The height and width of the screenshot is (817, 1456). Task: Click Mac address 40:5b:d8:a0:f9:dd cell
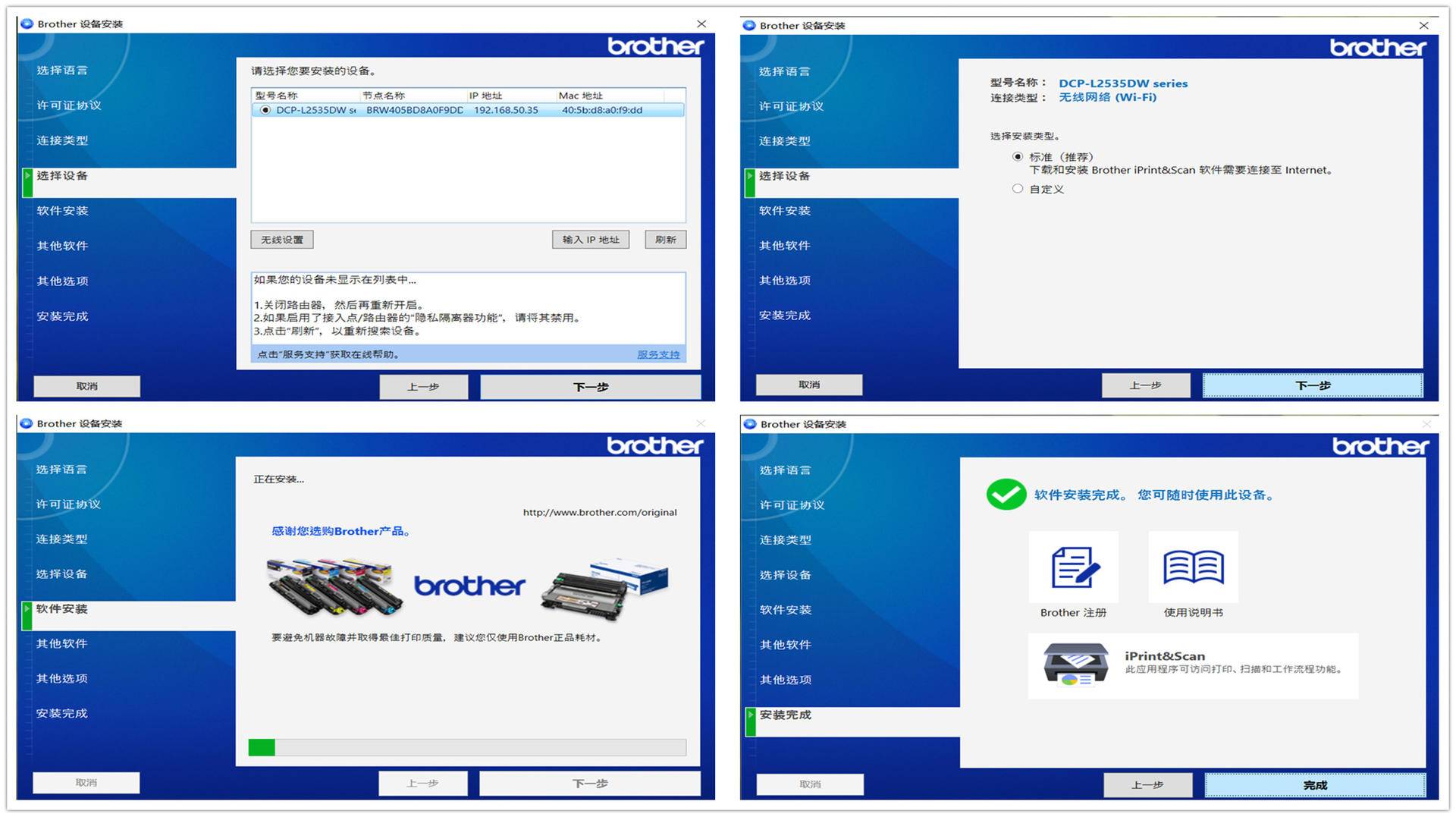tap(602, 110)
